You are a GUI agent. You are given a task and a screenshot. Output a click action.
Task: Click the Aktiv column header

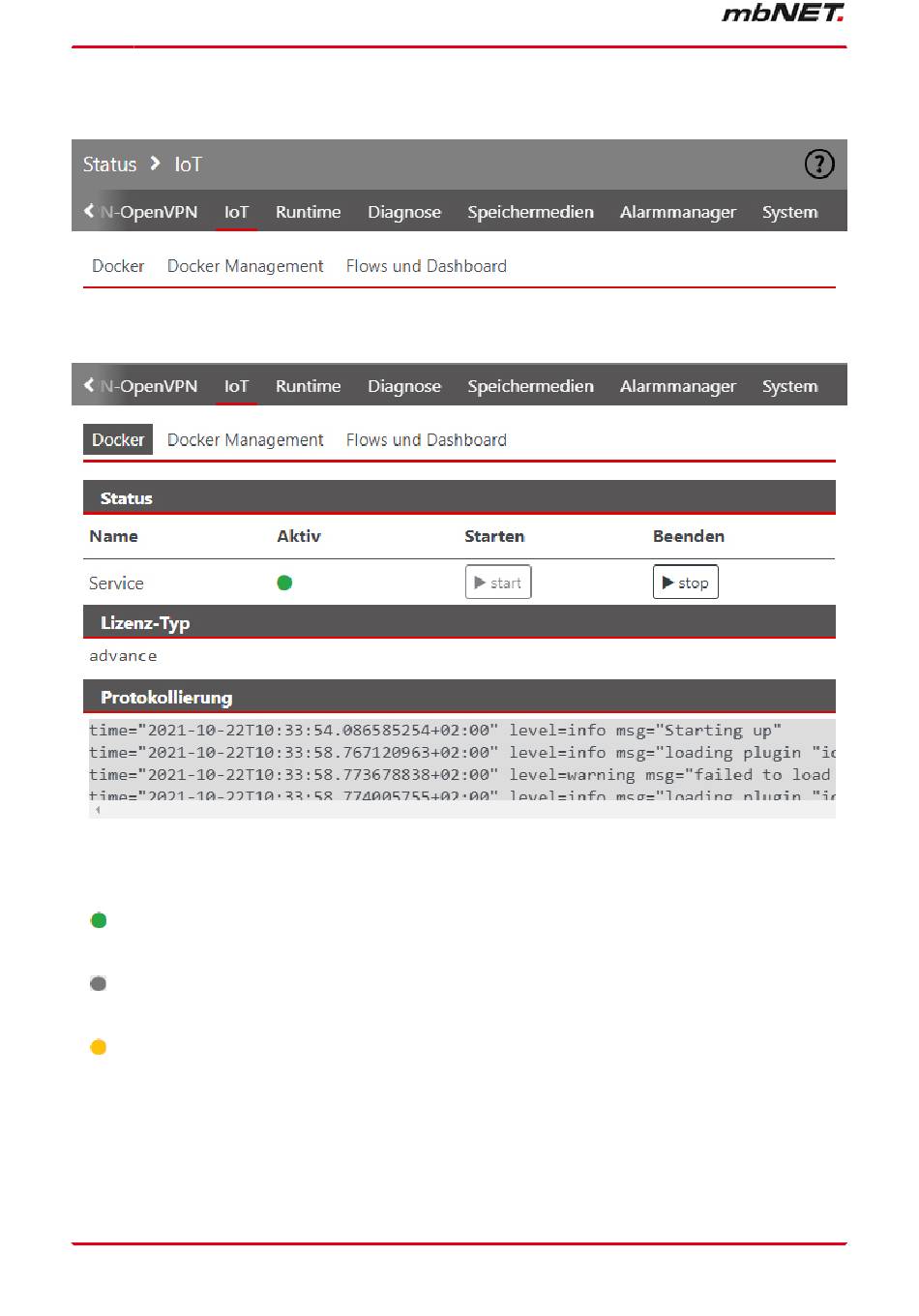point(299,536)
